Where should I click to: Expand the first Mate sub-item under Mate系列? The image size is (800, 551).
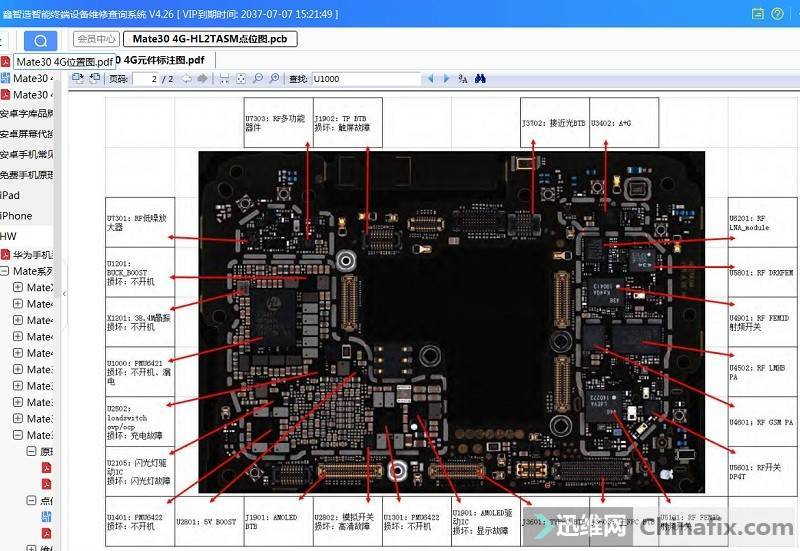point(18,288)
